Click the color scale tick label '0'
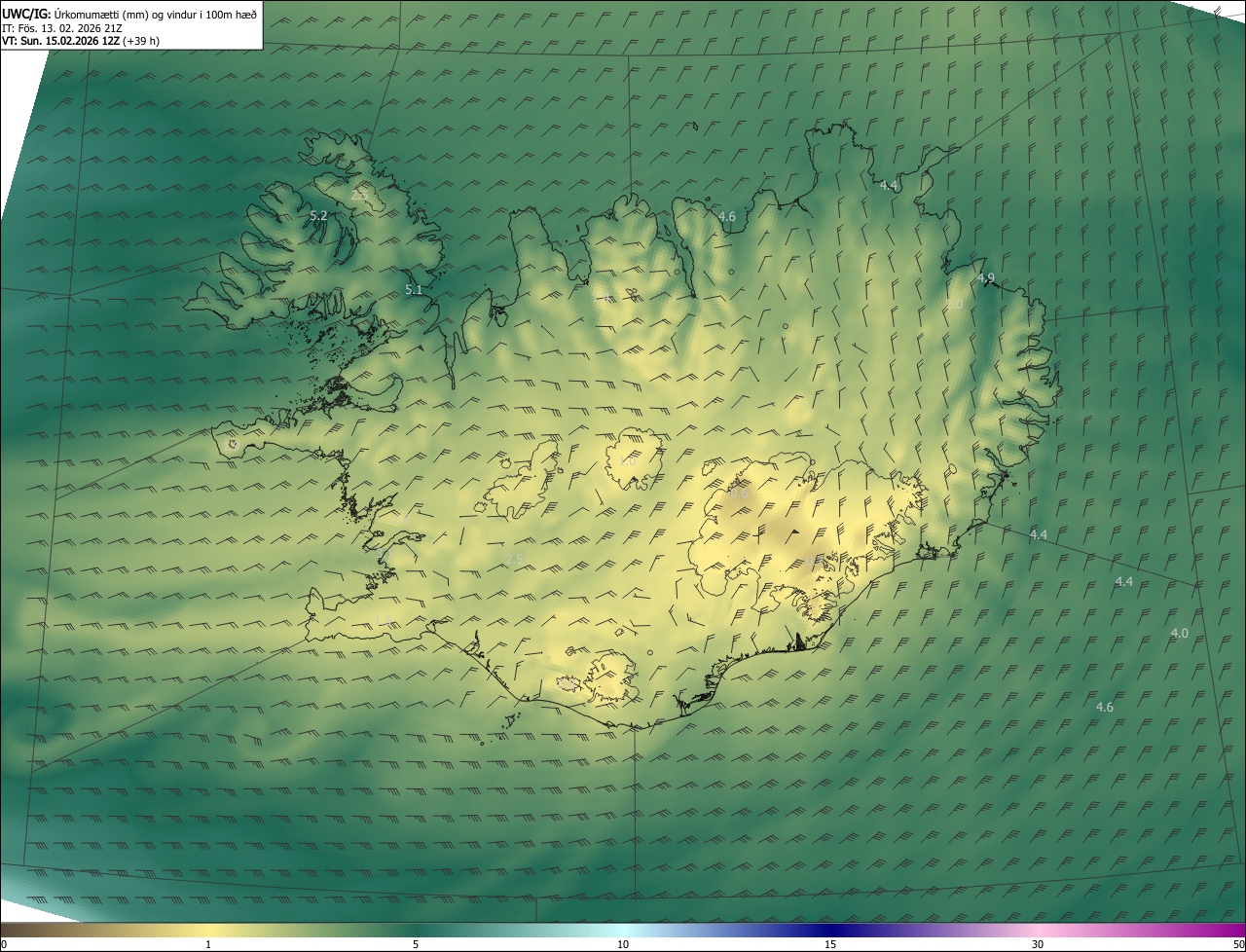 coord(4,944)
